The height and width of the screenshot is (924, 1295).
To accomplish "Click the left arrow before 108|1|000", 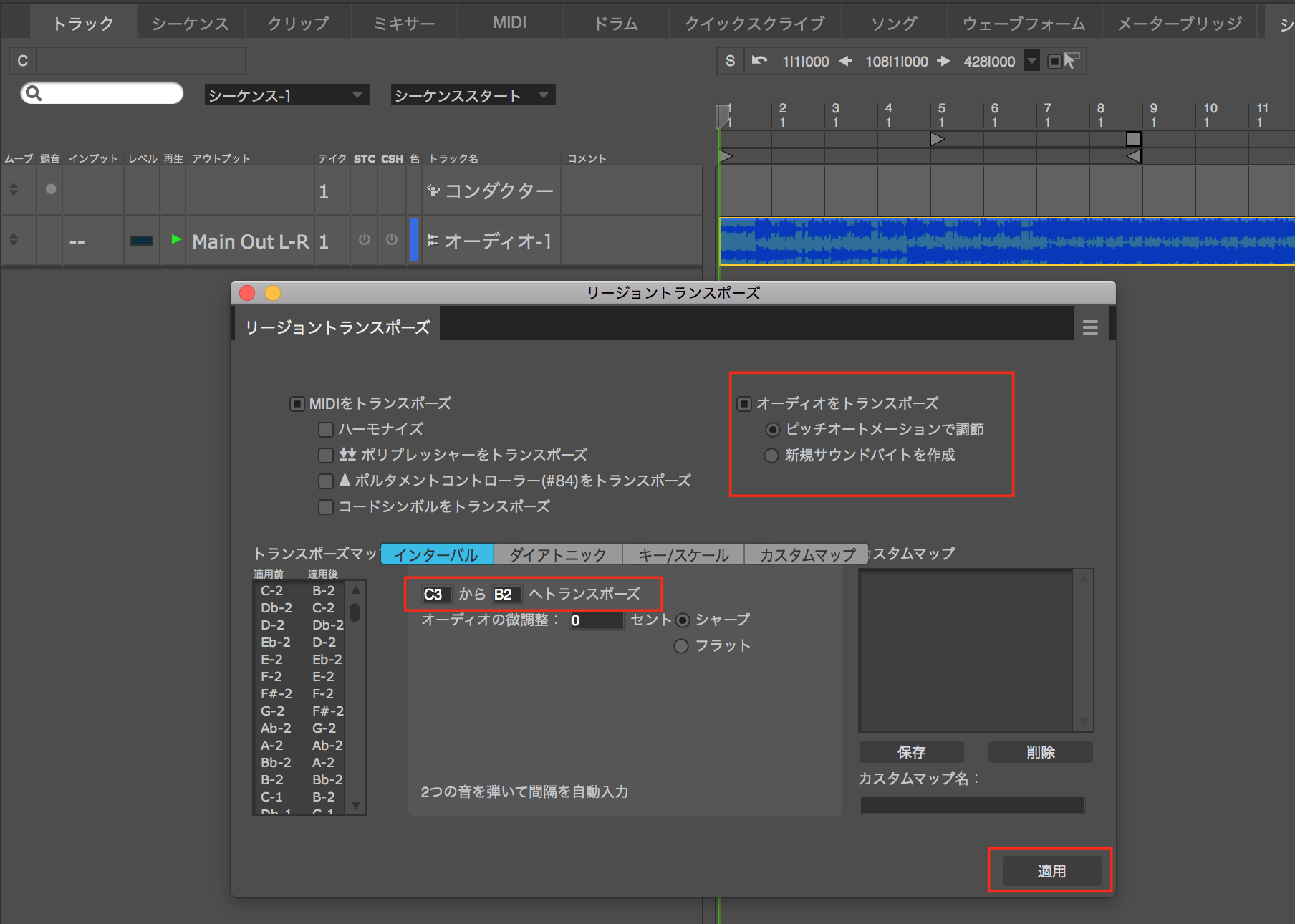I will 846,61.
